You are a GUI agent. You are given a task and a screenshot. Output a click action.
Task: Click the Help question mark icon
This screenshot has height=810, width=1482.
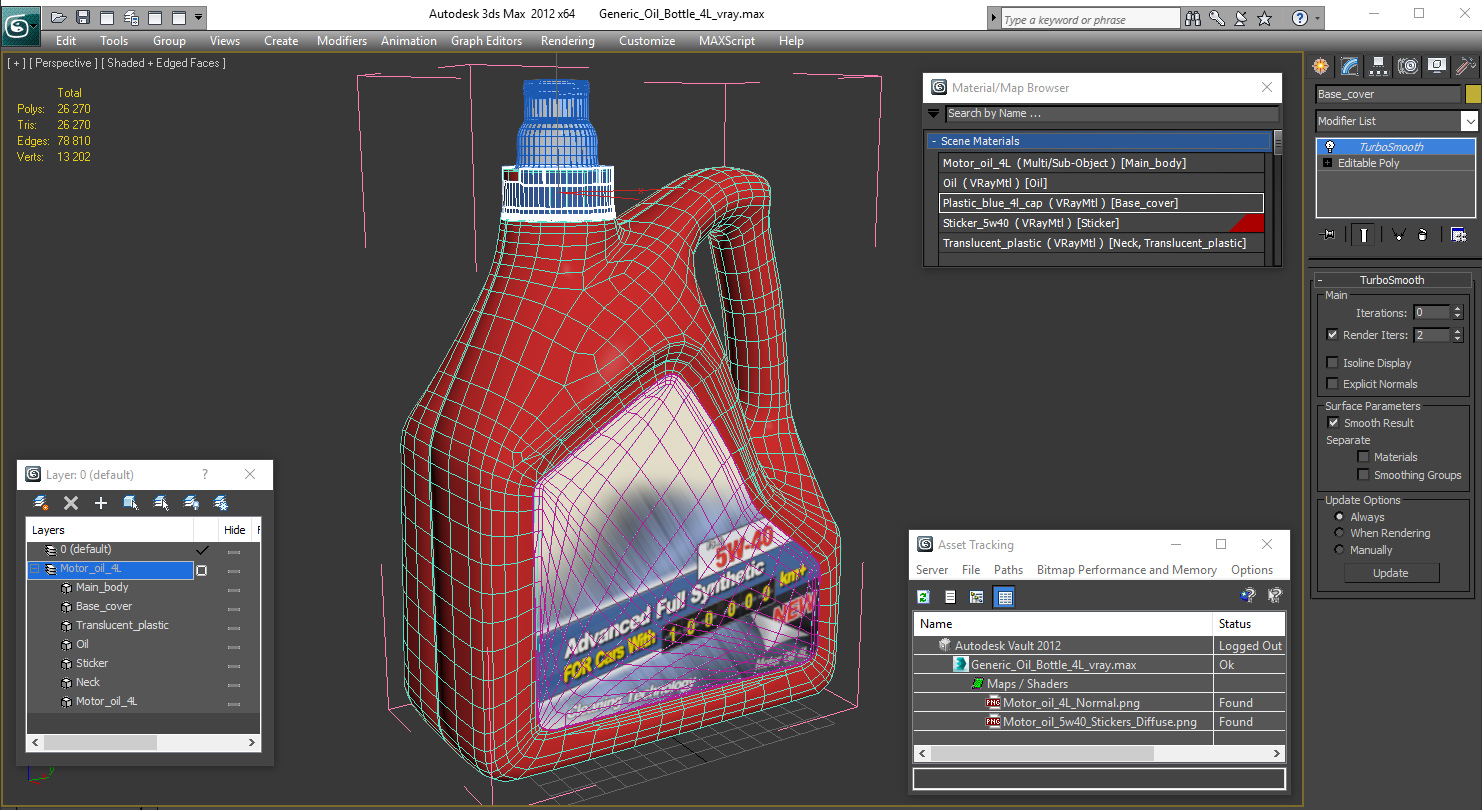click(1299, 18)
